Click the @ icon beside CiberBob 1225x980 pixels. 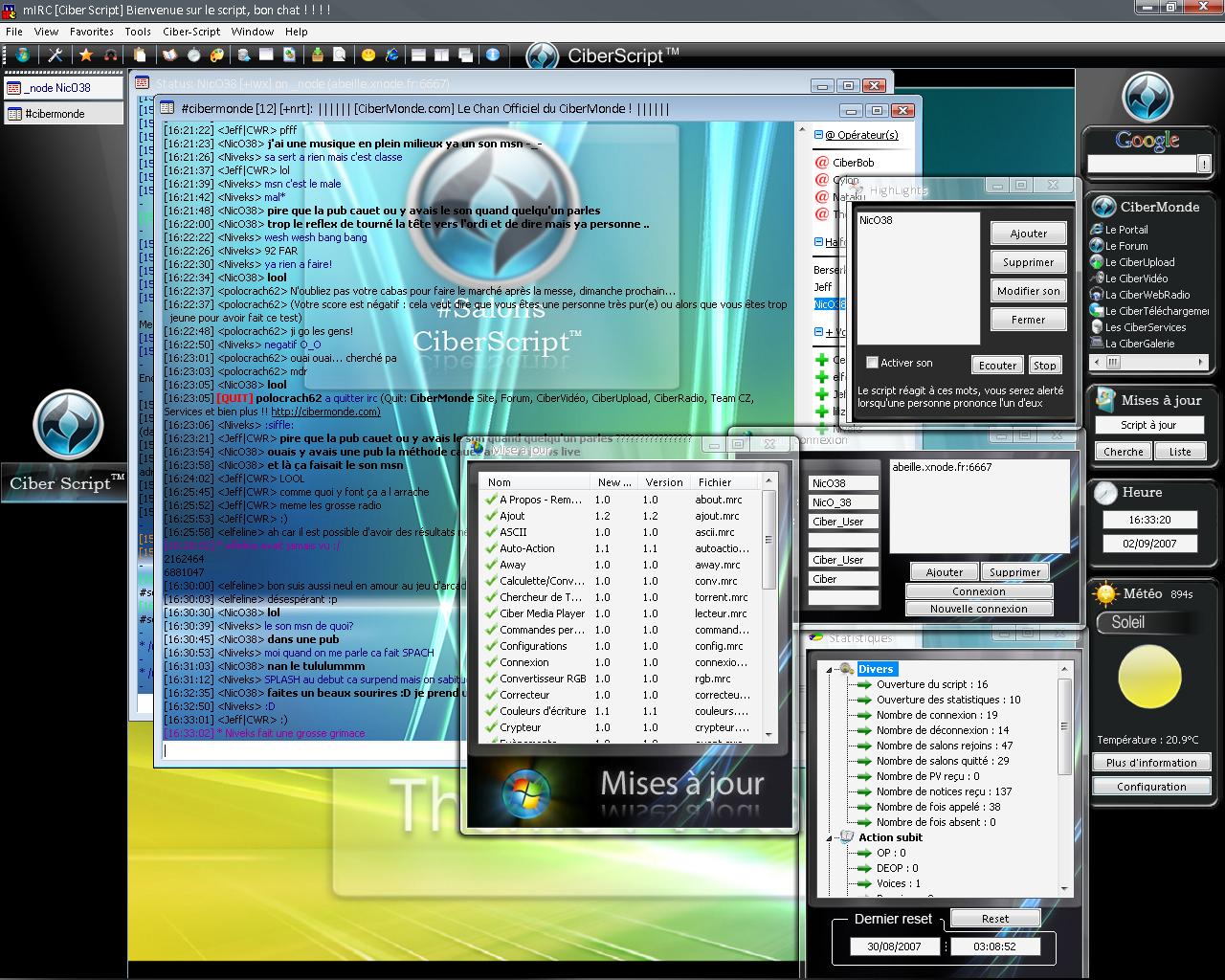[821, 163]
